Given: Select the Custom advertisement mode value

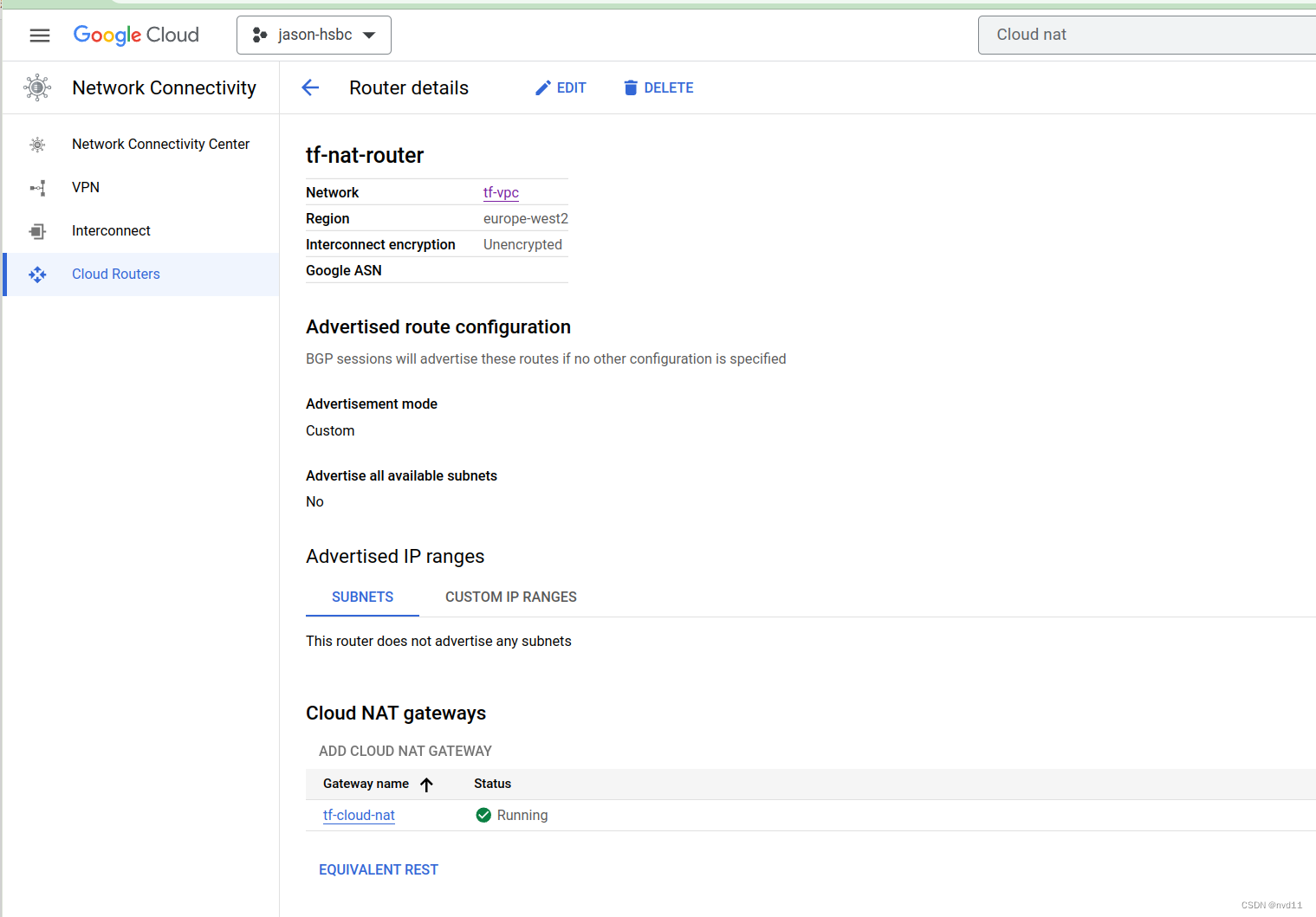Looking at the screenshot, I should point(330,430).
